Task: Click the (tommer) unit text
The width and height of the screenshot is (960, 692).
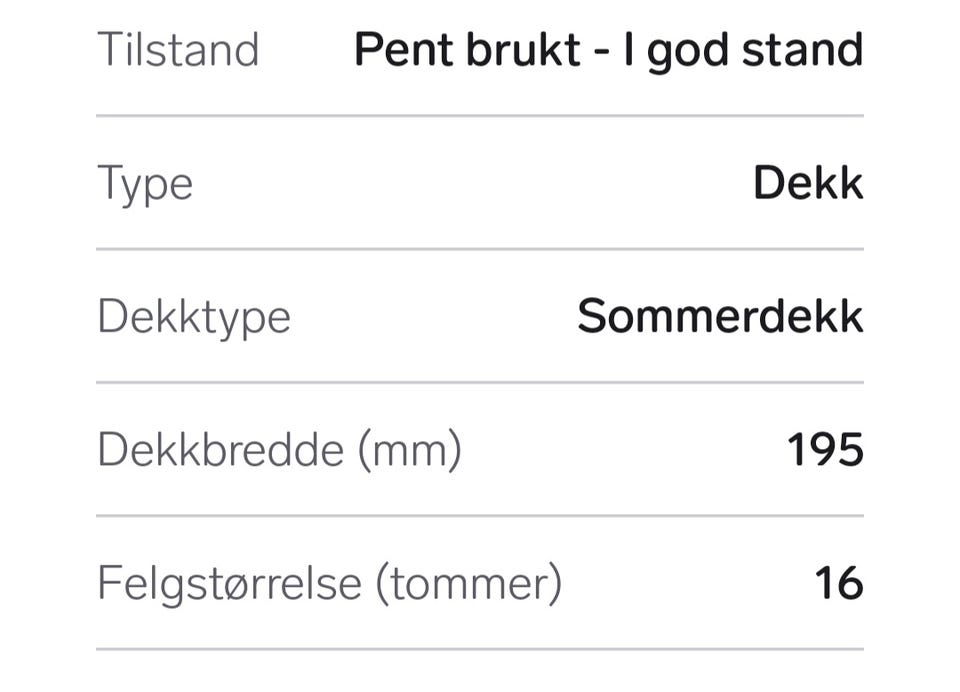Action: tap(468, 584)
